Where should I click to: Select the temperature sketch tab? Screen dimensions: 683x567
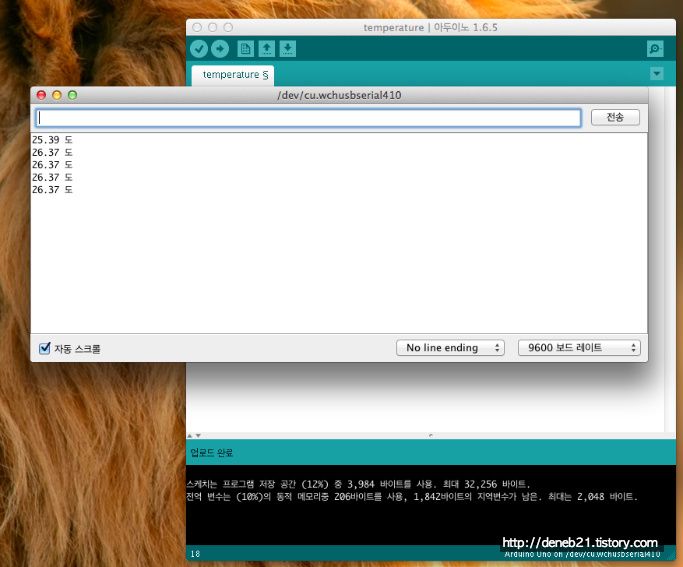233,75
